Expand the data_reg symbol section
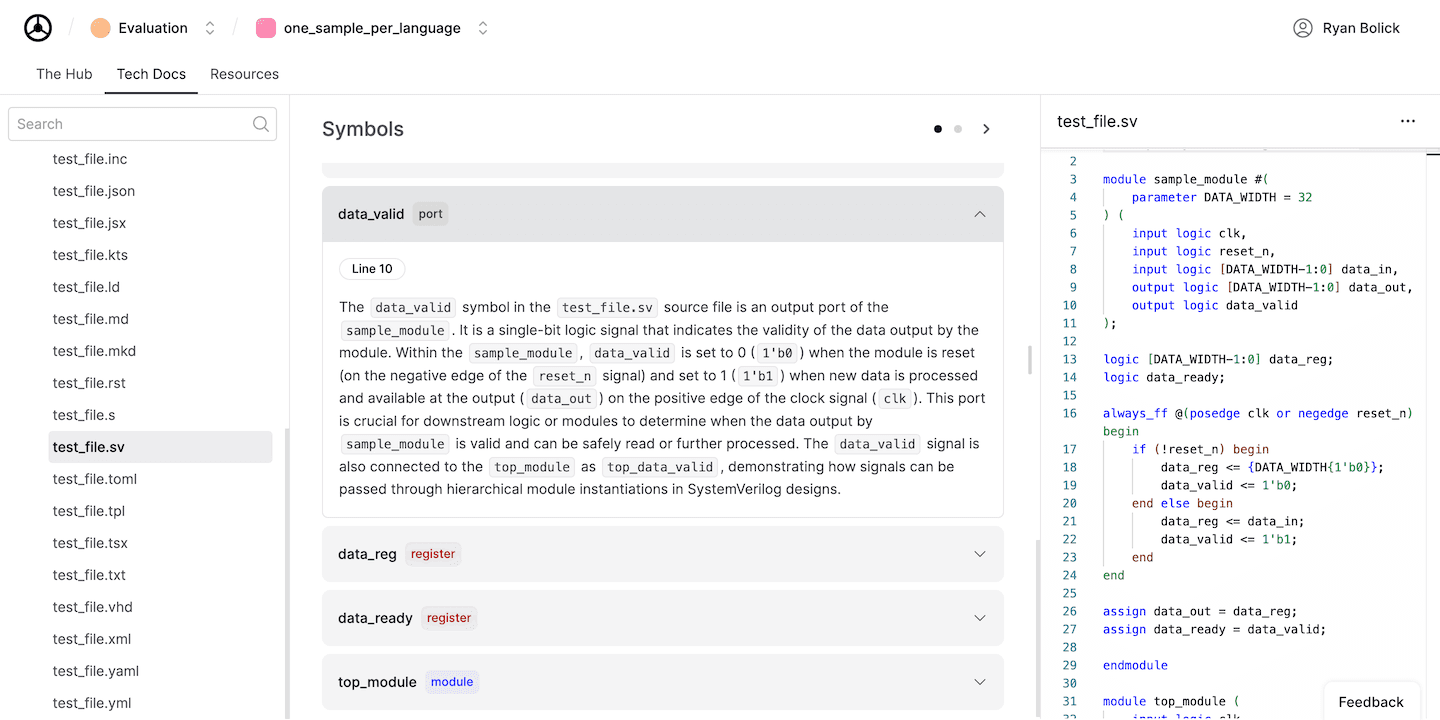 [663, 554]
